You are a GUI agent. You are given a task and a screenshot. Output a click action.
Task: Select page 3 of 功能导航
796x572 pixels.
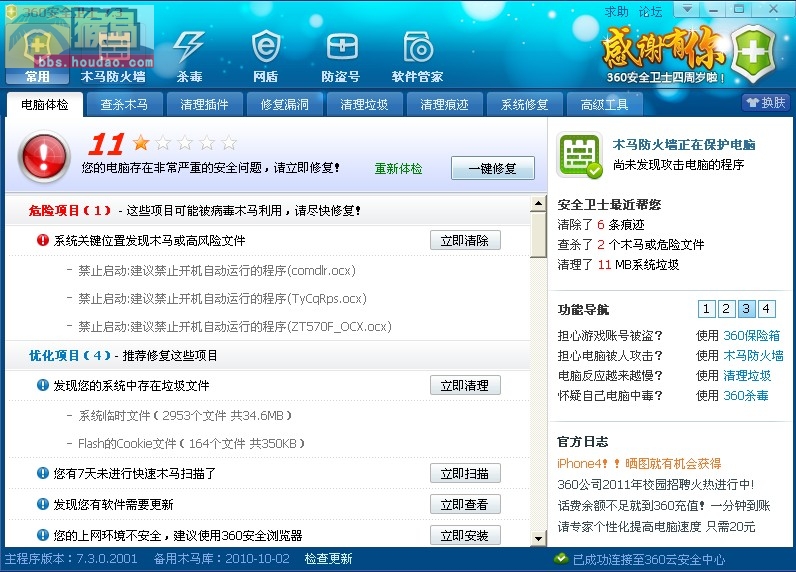click(x=746, y=308)
